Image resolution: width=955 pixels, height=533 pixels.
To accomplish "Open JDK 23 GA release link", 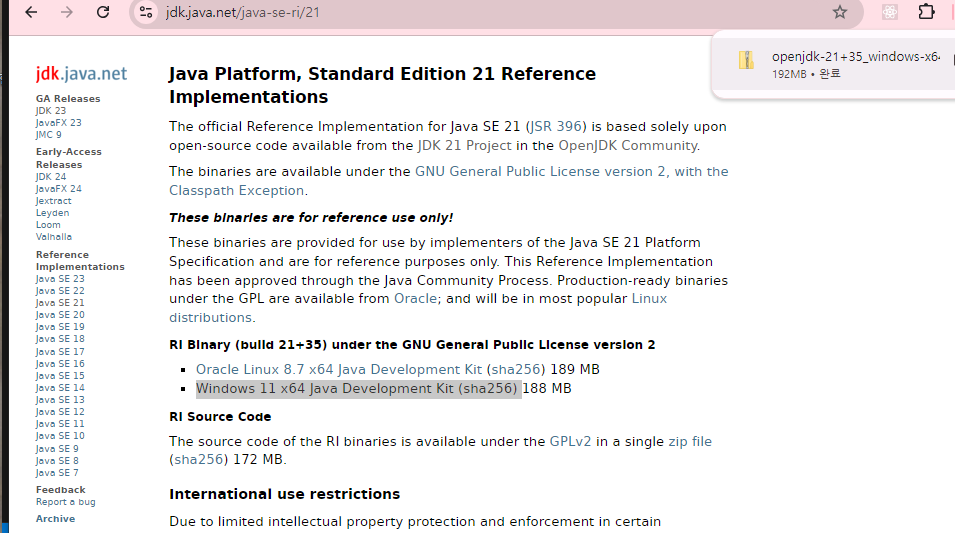I will click(x=51, y=111).
